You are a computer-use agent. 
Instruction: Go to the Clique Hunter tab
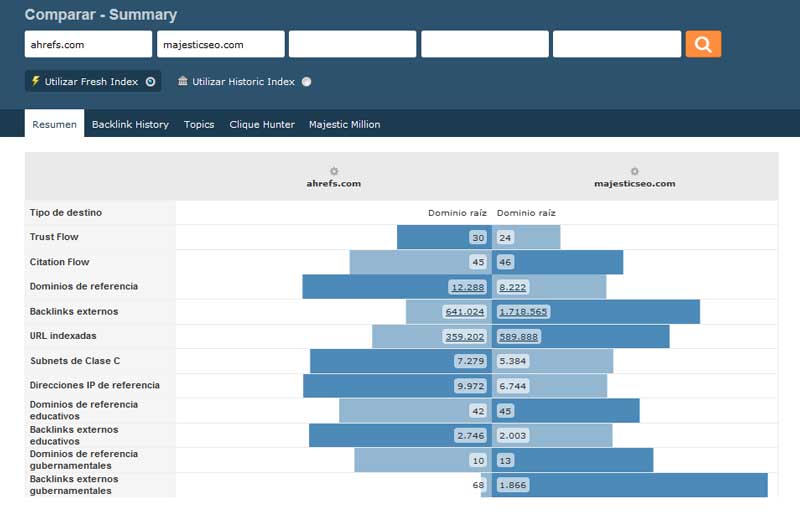pyautogui.click(x=262, y=124)
